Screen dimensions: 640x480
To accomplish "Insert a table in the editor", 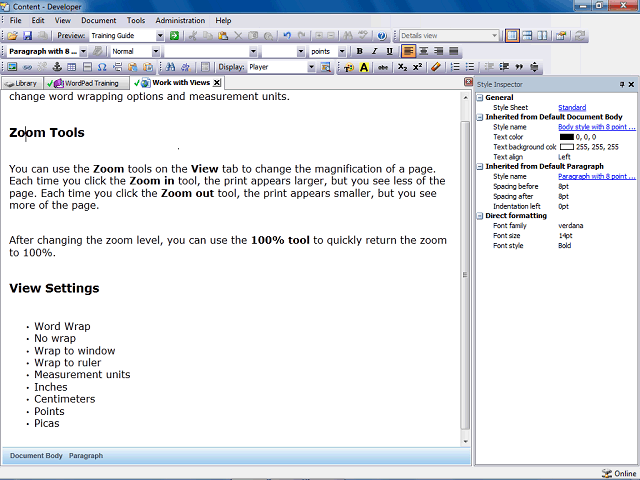I will tap(72, 67).
